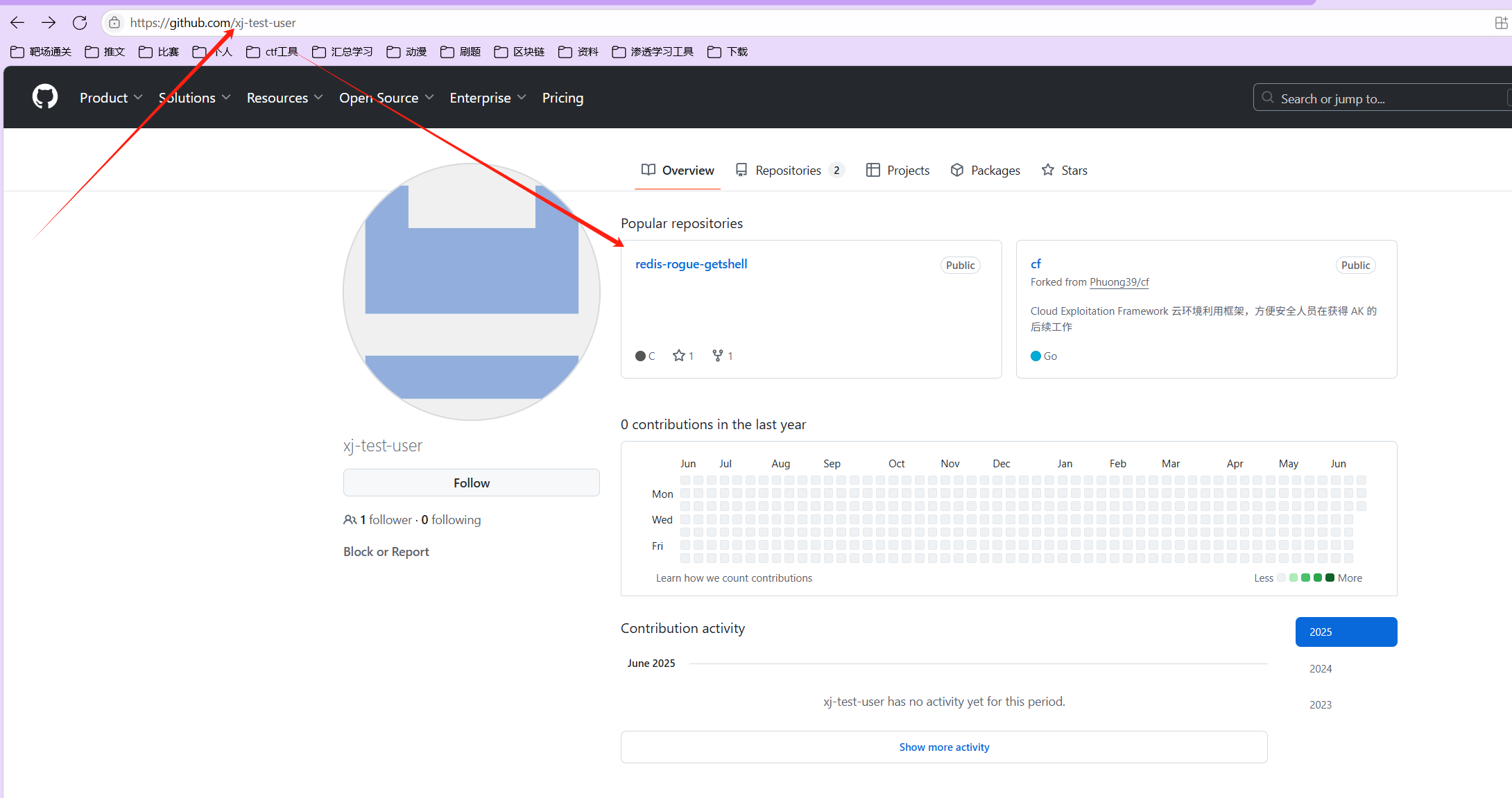This screenshot has height=798, width=1512.
Task: Click the Search or jump to field
Action: (x=1380, y=98)
